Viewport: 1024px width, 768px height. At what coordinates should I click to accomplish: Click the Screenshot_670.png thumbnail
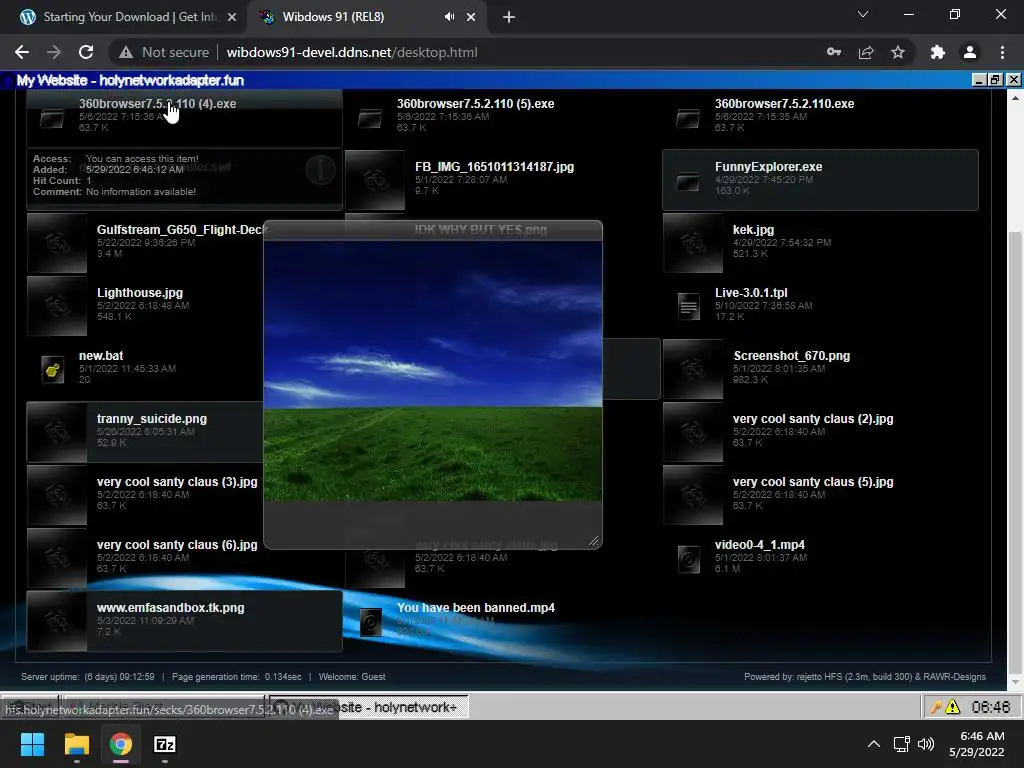tap(693, 369)
